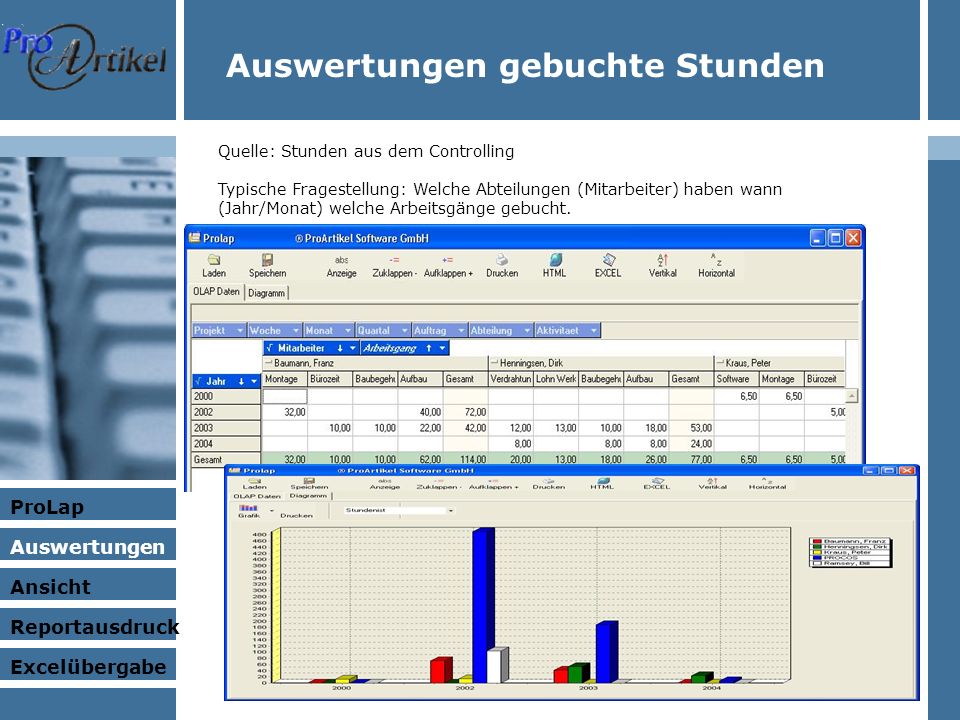Open the Monat filter dropdown
Screen dimensions: 960x720
(x=348, y=331)
